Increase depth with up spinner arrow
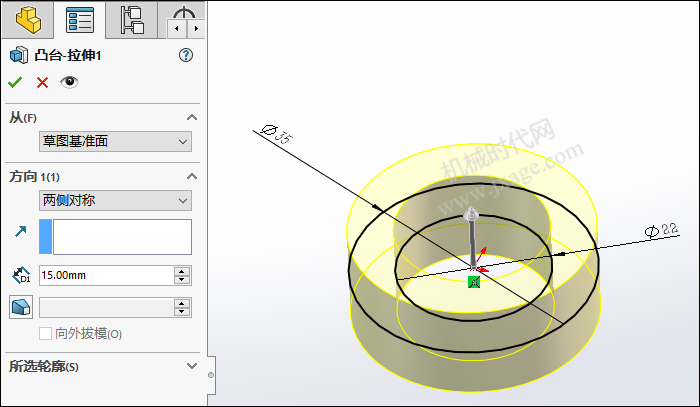Viewport: 700px width, 407px height. pos(182,271)
